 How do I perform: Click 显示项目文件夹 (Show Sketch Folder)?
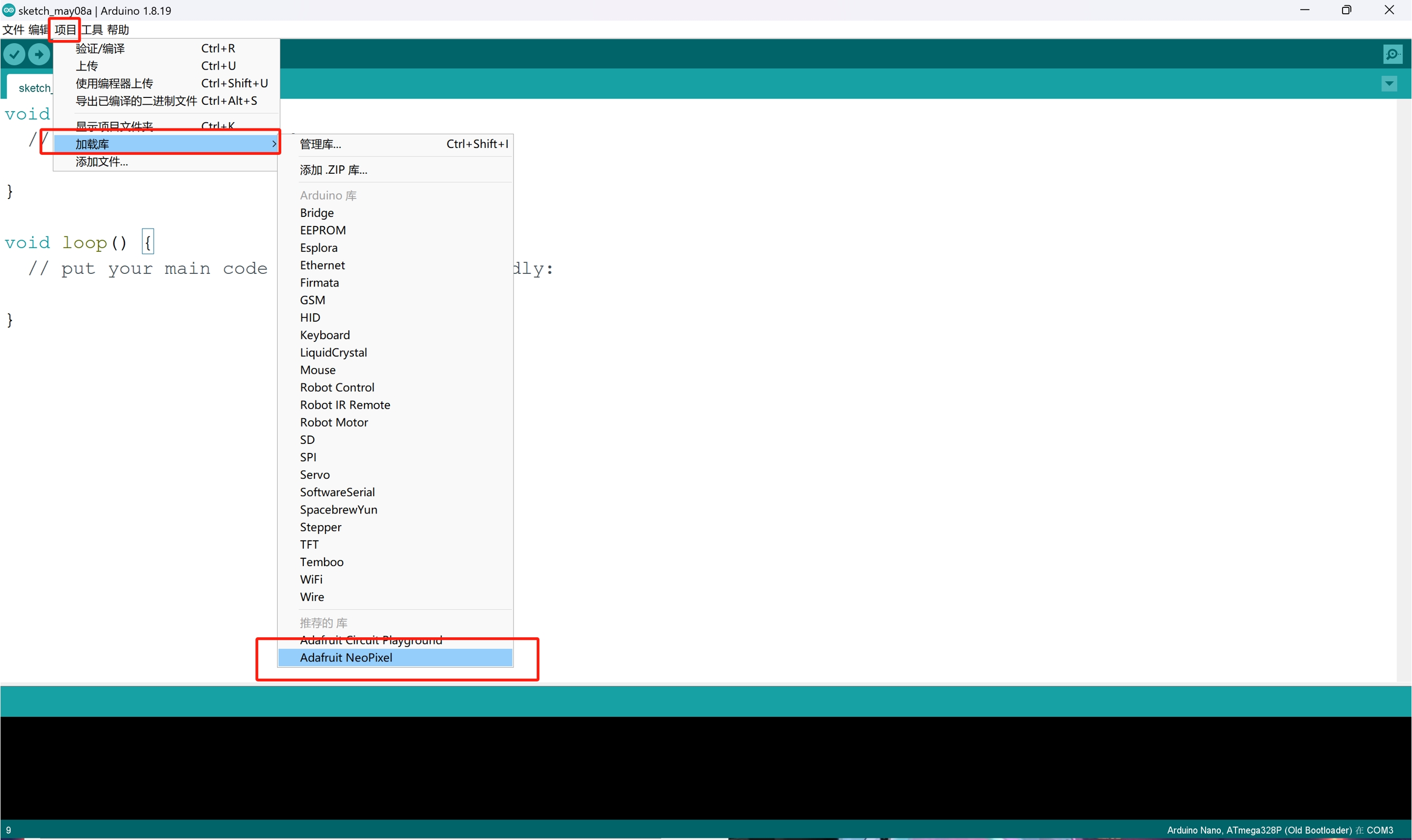coord(115,124)
